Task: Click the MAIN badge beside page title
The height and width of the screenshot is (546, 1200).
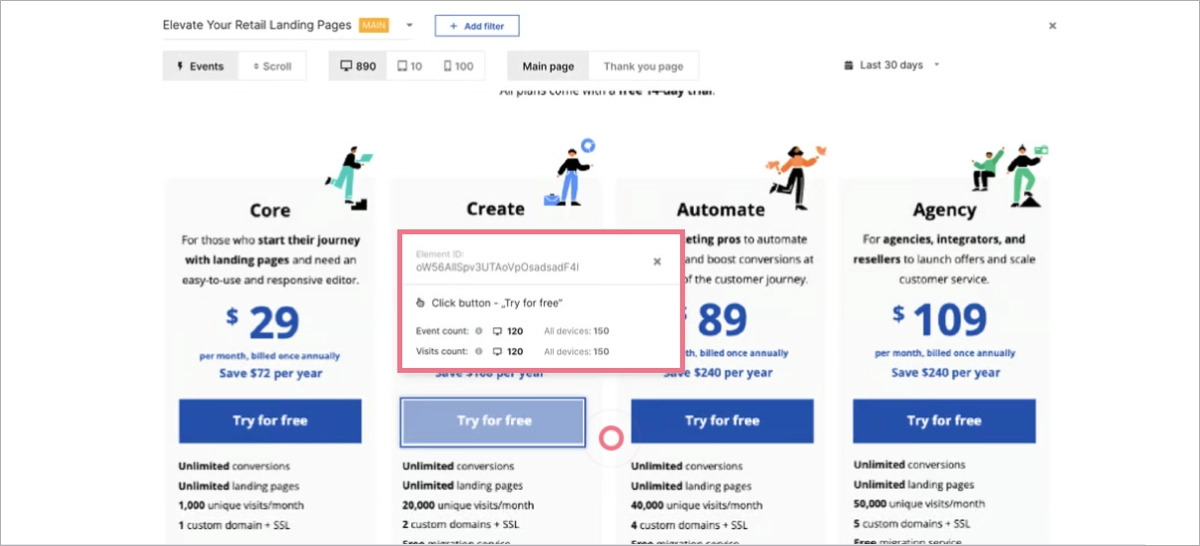Action: click(373, 26)
